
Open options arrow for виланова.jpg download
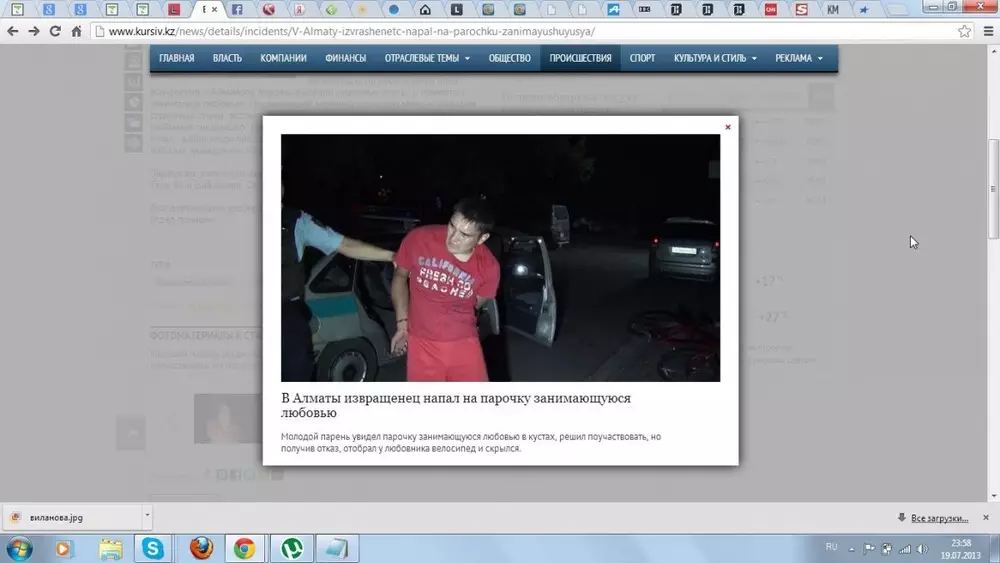147,517
